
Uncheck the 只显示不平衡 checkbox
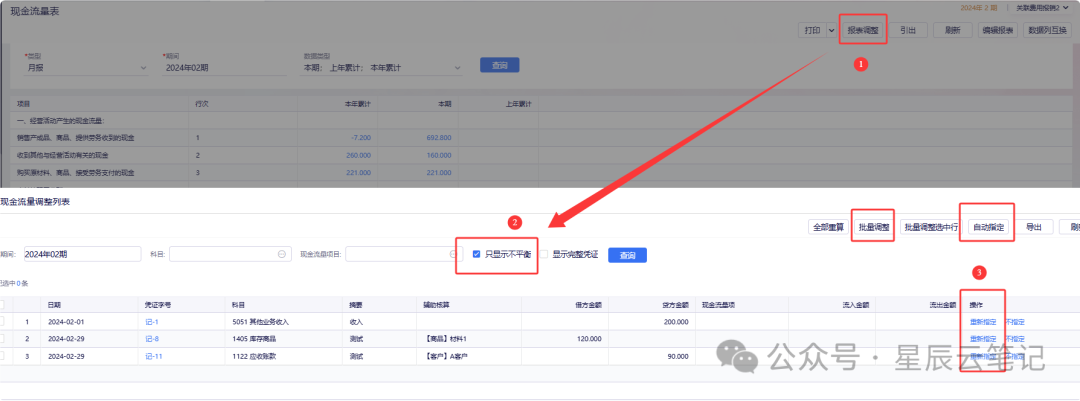pyautogui.click(x=477, y=254)
